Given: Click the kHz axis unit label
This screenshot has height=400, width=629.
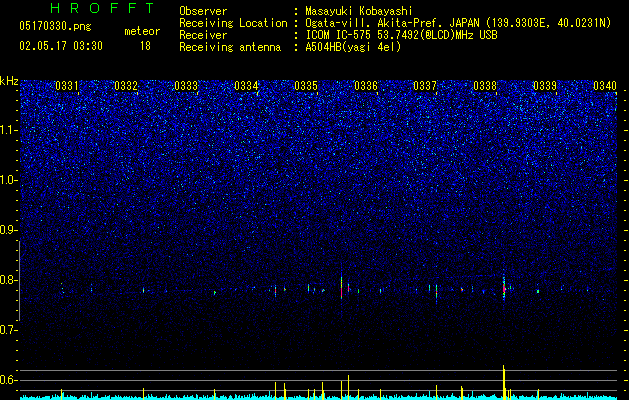Looking at the screenshot, I should tap(9, 81).
